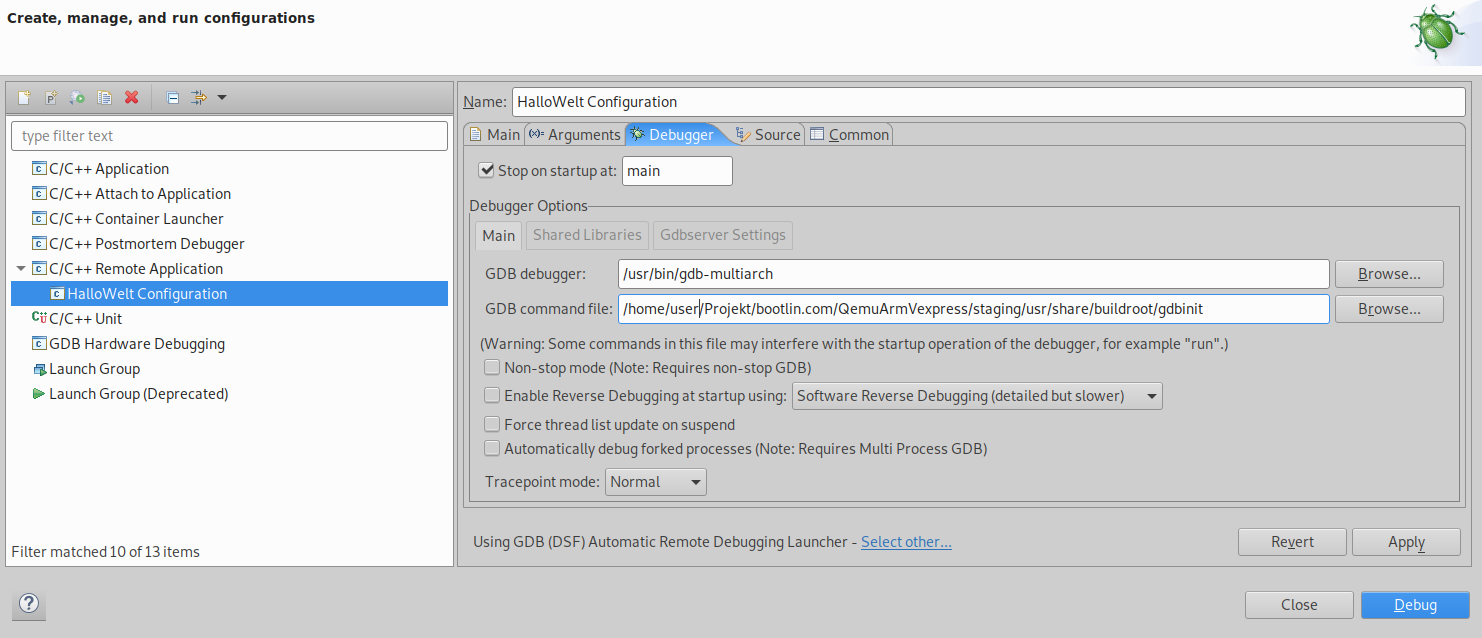
Task: Delete the HalloWelt Configuration with red X icon
Action: (x=131, y=97)
